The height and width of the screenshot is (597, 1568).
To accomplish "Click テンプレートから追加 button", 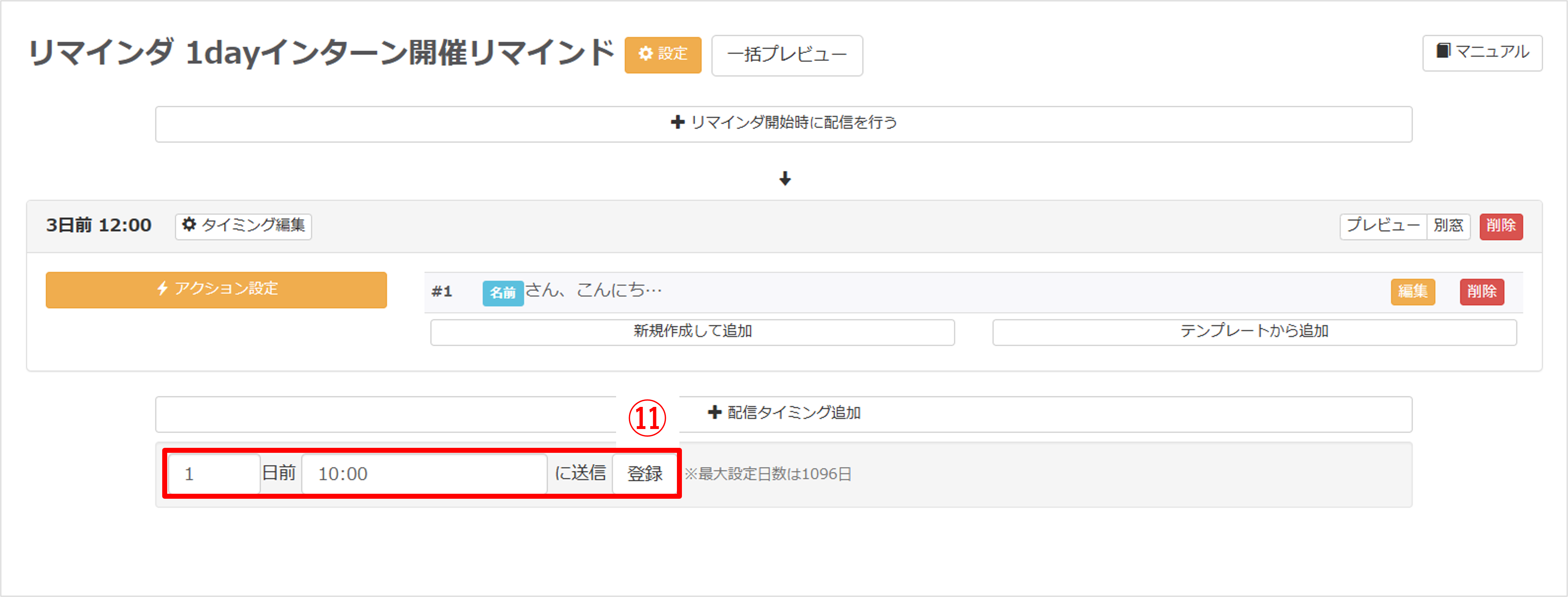I will click(x=1254, y=332).
